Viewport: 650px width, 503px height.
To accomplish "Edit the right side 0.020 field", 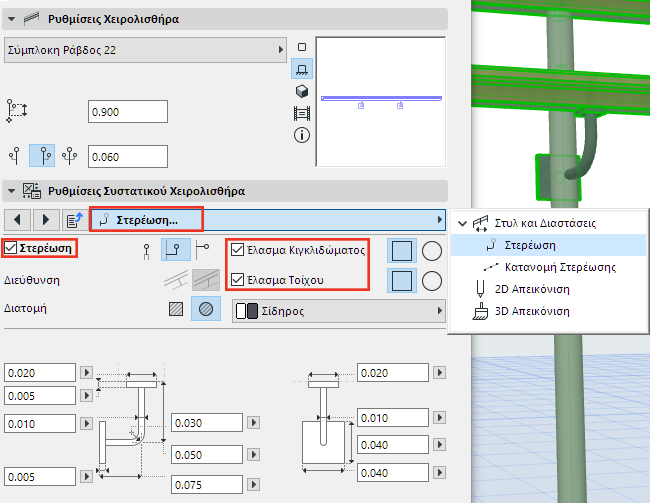I will pyautogui.click(x=393, y=372).
